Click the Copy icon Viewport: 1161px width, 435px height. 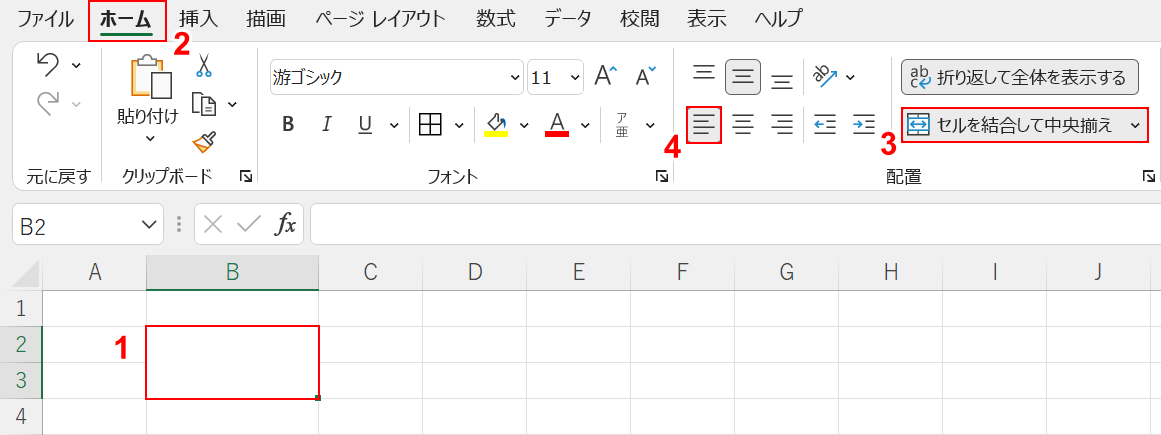[x=204, y=104]
